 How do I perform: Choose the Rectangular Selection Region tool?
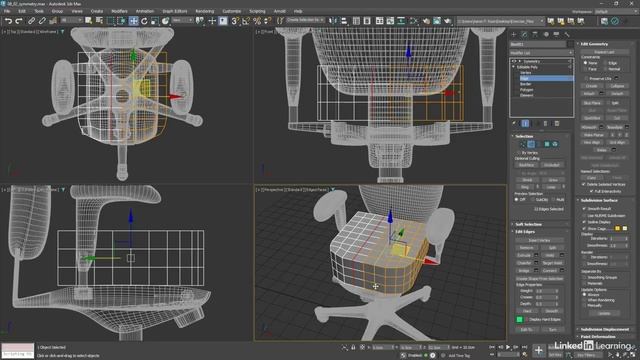(x=111, y=21)
